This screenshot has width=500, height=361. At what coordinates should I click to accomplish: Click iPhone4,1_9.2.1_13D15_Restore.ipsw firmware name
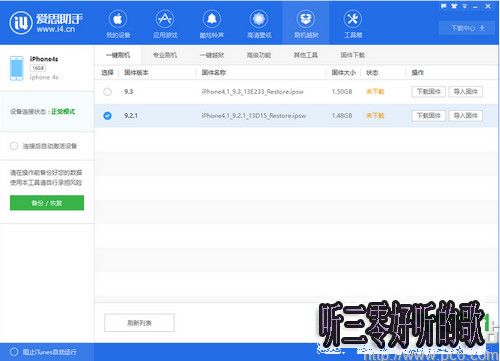click(254, 116)
